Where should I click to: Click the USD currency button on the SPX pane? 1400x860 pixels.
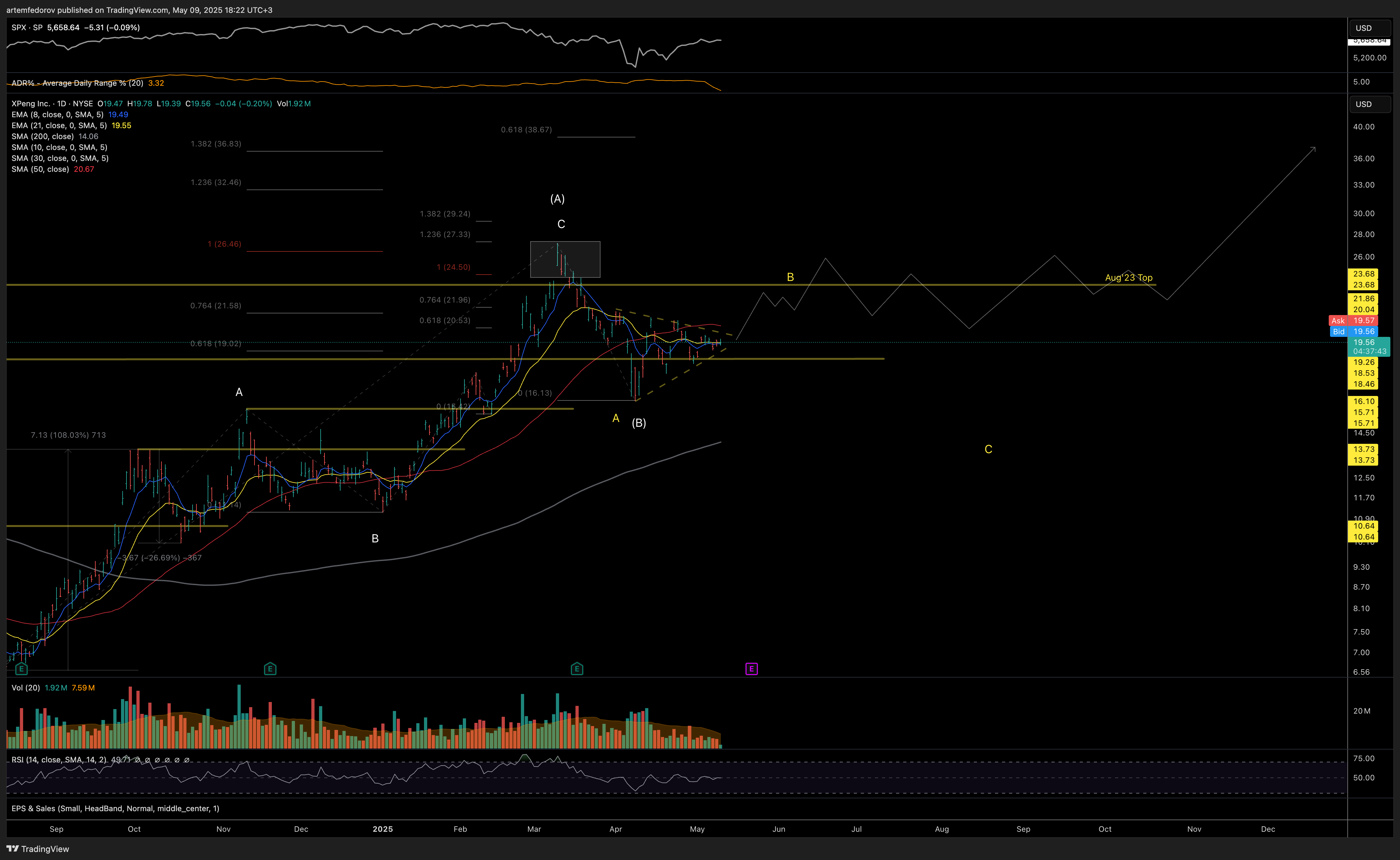pos(1370,28)
